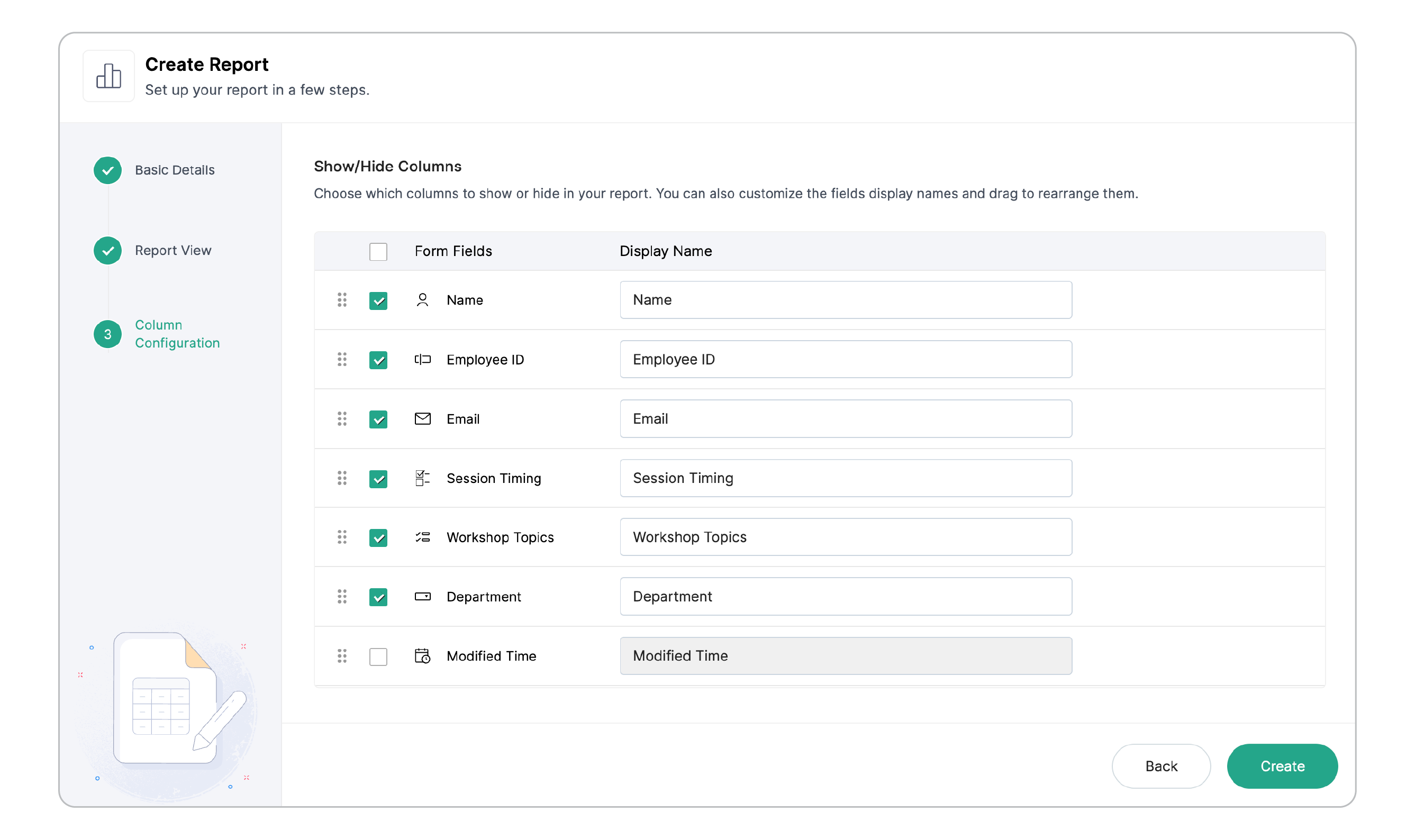The width and height of the screenshot is (1415, 840).
Task: Click the person icon beside Name field
Action: point(422,300)
